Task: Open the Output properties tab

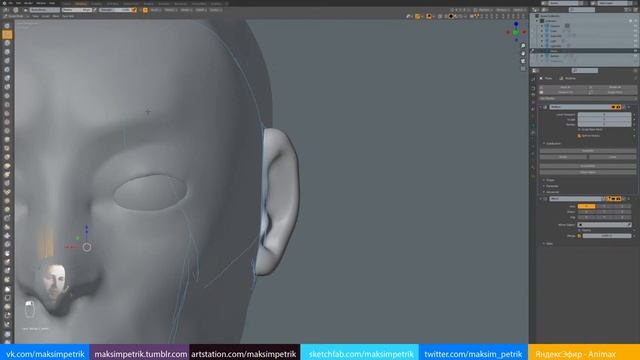Action: (x=533, y=95)
